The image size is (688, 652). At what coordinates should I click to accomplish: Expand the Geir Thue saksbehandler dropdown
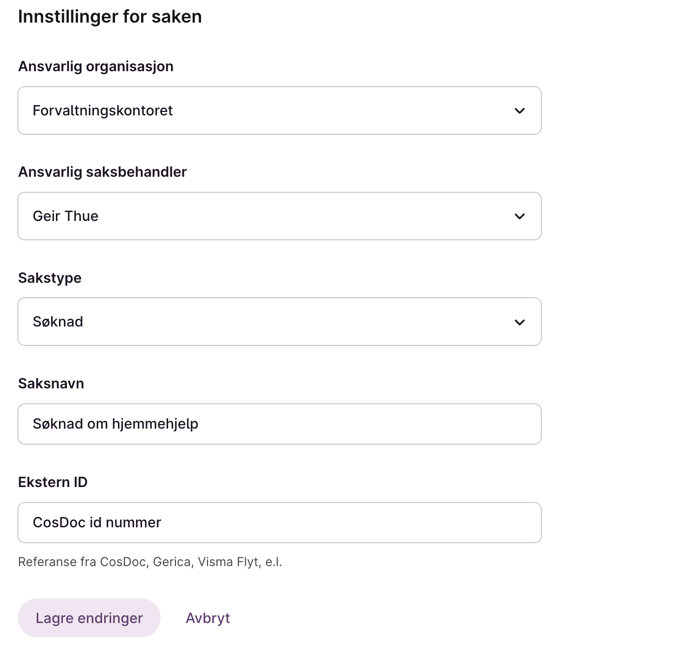[280, 216]
